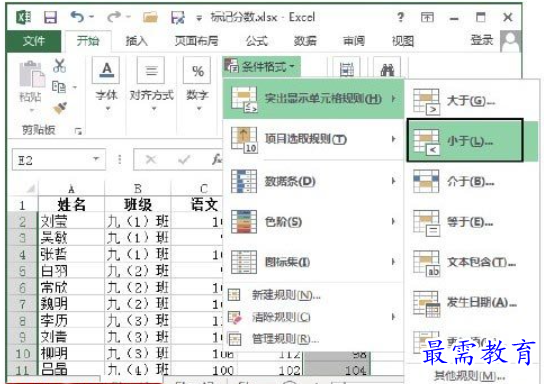
Task: Switch to the Data (数据) tab
Action: point(305,41)
